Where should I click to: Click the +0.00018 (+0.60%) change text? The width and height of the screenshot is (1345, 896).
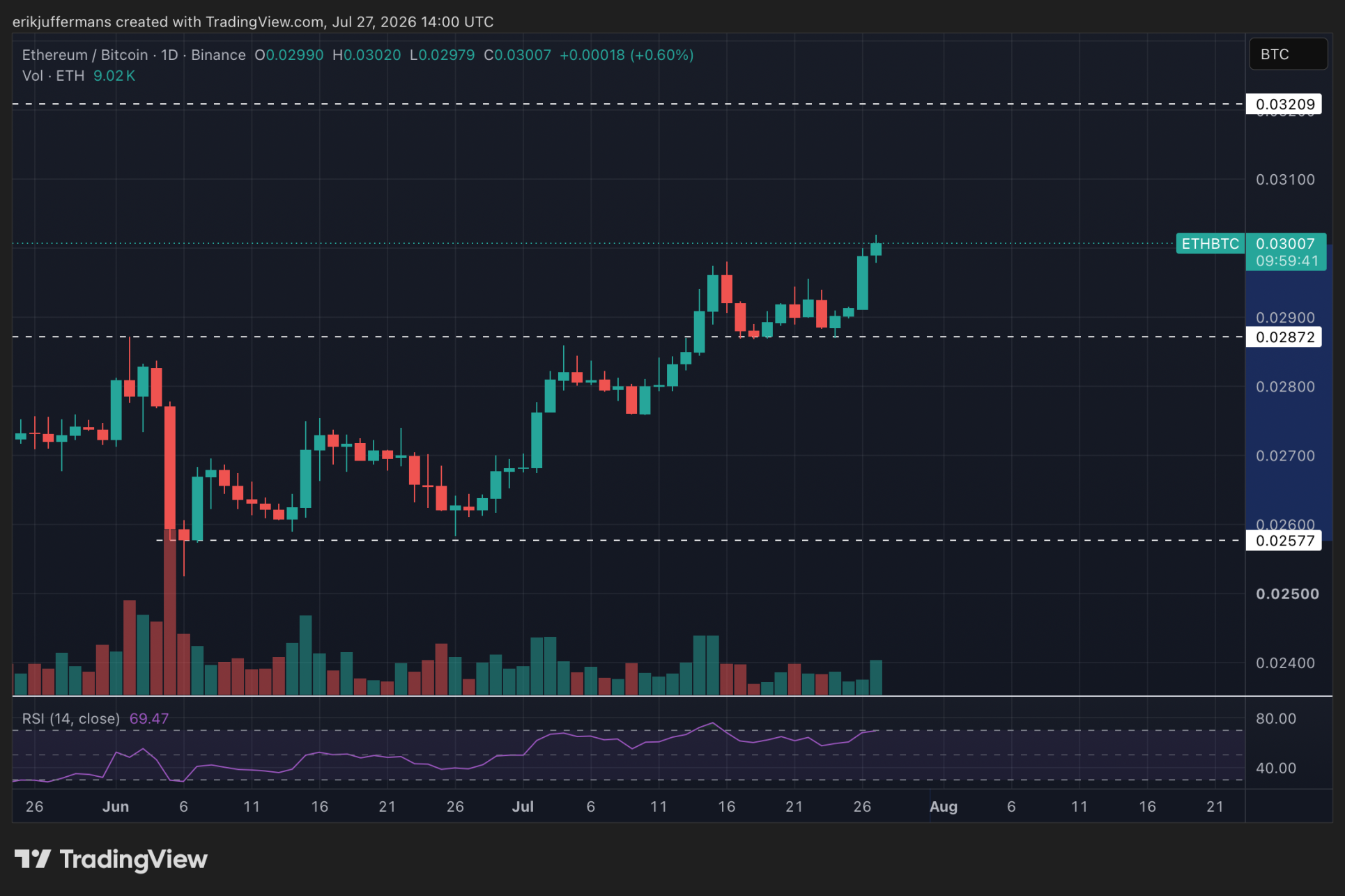[x=627, y=55]
